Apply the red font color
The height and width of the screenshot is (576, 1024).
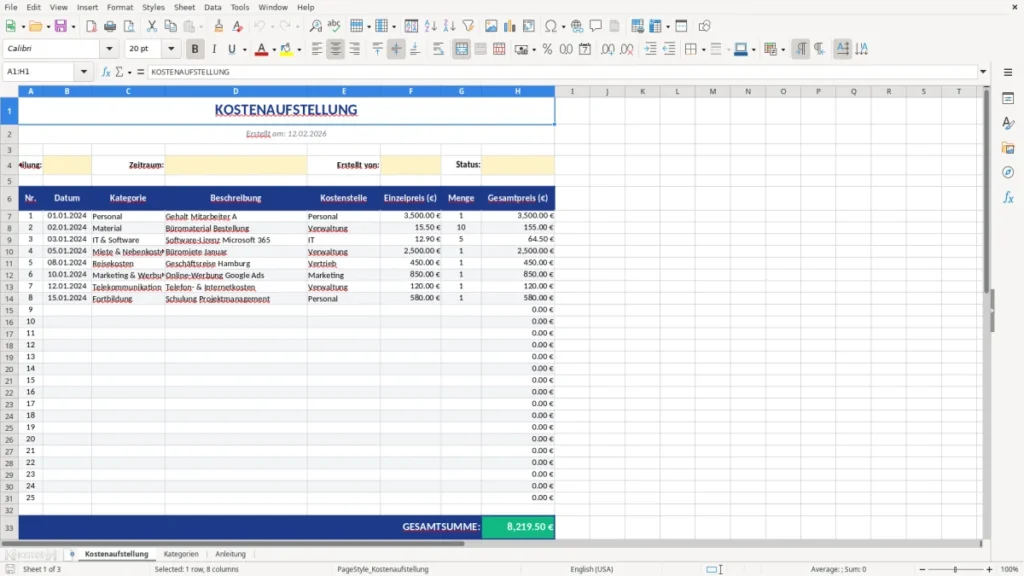click(261, 49)
